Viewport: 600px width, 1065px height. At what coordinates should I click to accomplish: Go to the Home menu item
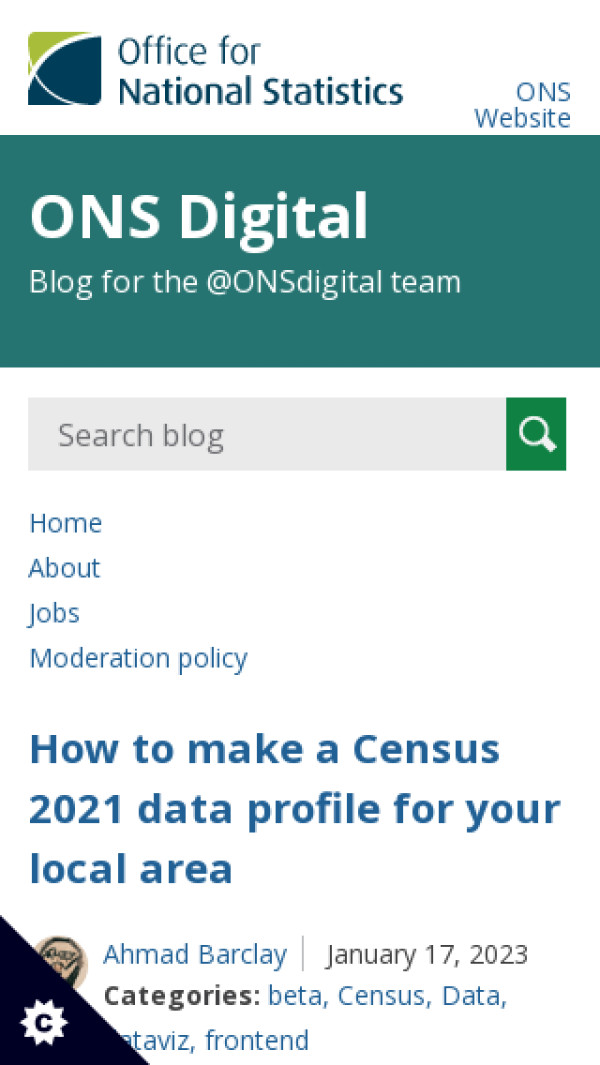[x=65, y=523]
